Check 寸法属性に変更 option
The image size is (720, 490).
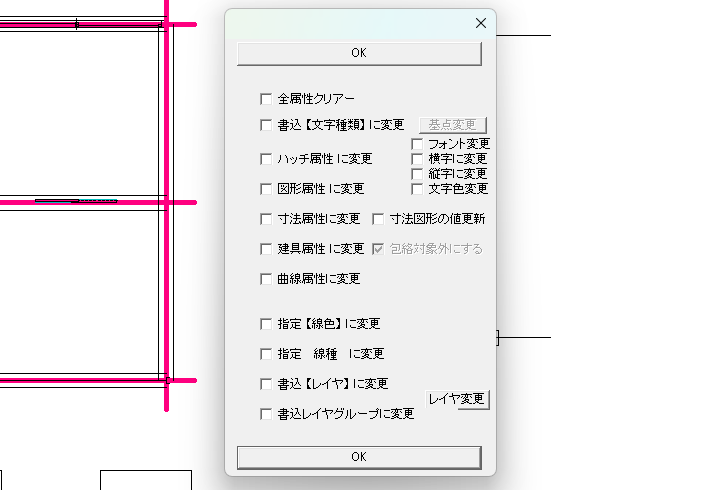[x=266, y=219]
